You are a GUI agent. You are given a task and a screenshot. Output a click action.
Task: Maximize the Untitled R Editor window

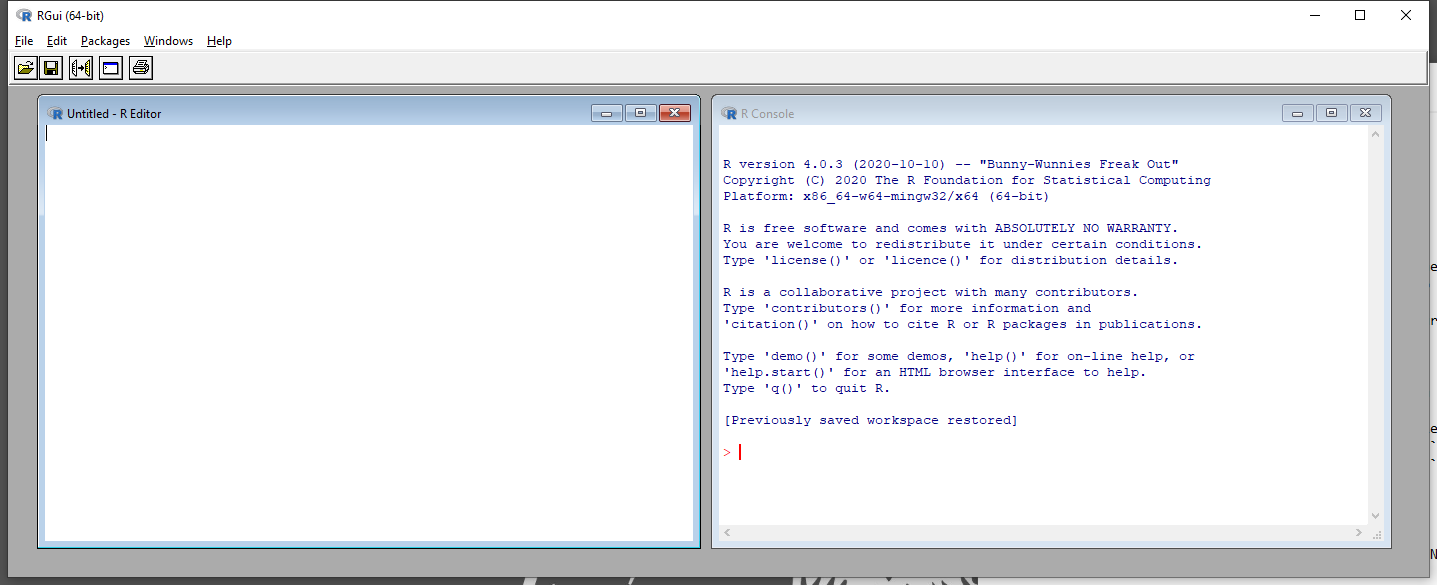point(641,113)
